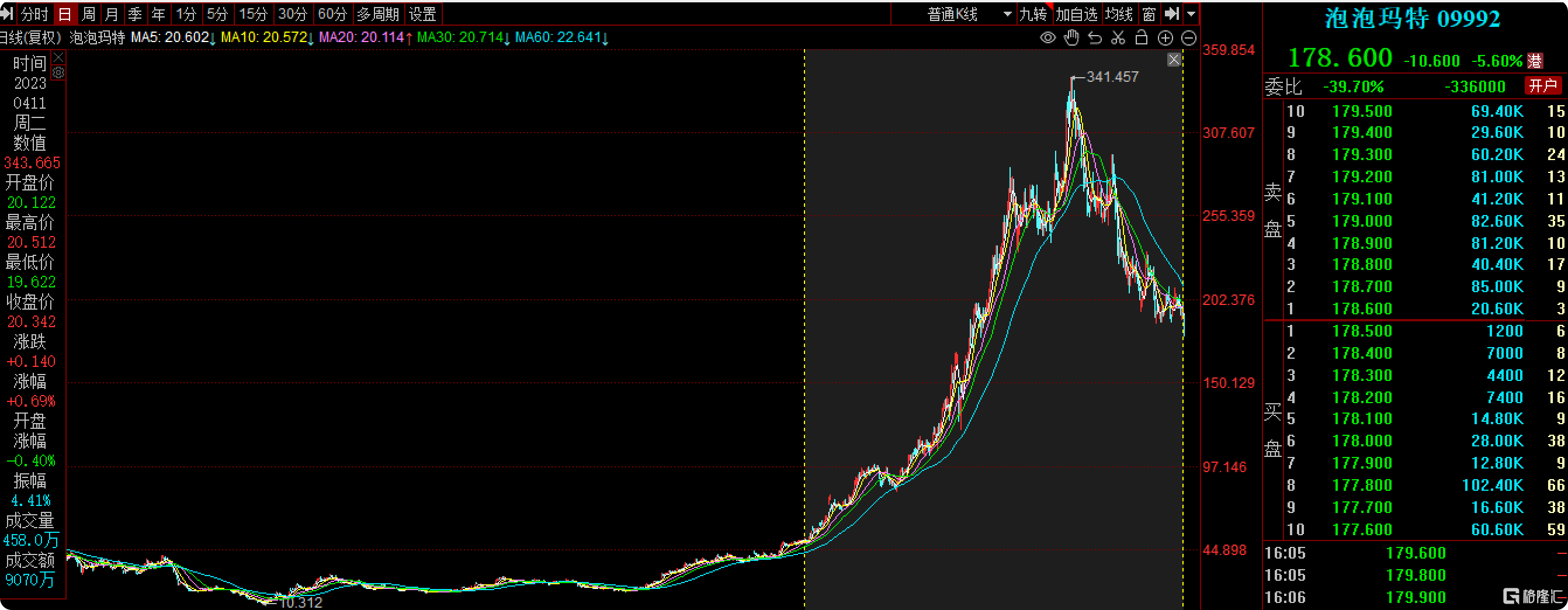Click the MA5: 20.602 indicator label

(173, 38)
